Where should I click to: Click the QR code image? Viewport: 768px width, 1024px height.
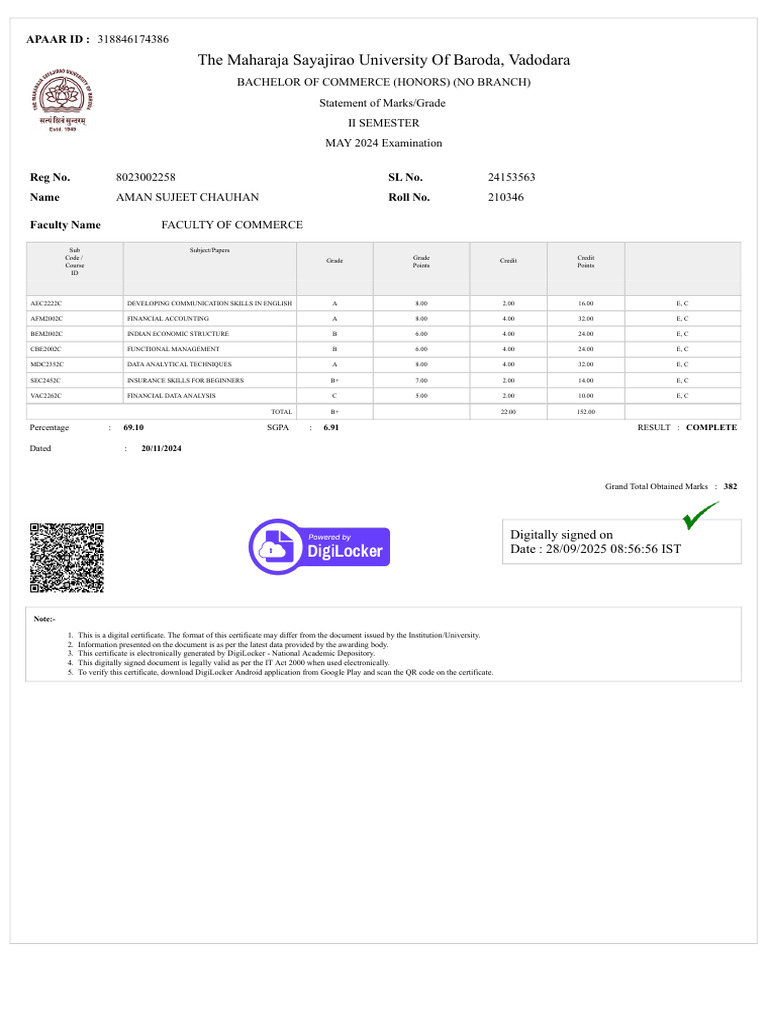(67, 558)
